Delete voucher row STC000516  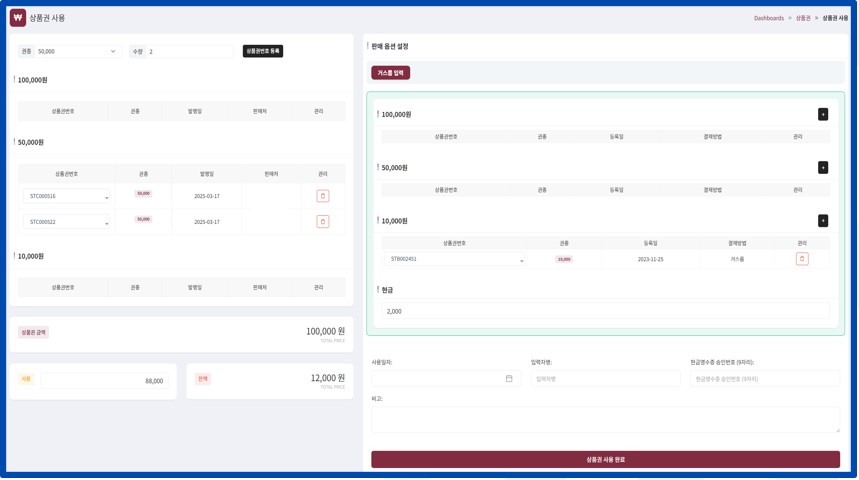pos(322,196)
